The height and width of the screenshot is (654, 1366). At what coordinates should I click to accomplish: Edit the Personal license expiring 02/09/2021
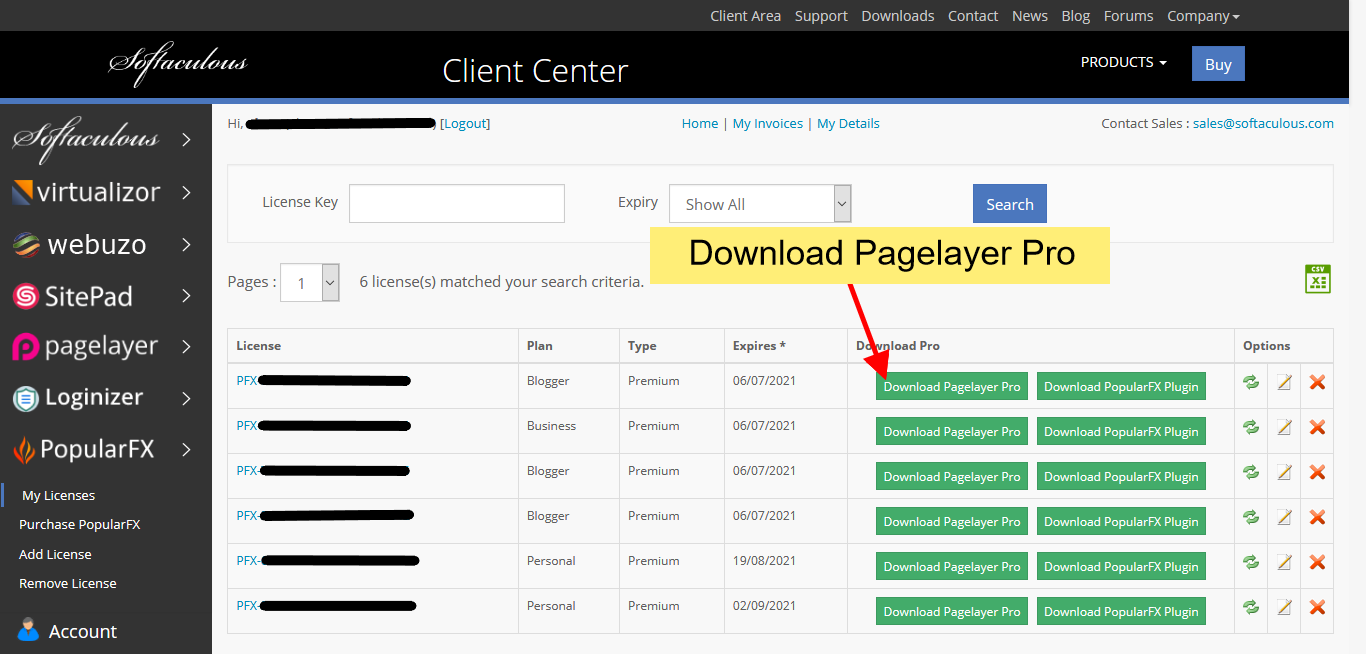tap(1284, 607)
